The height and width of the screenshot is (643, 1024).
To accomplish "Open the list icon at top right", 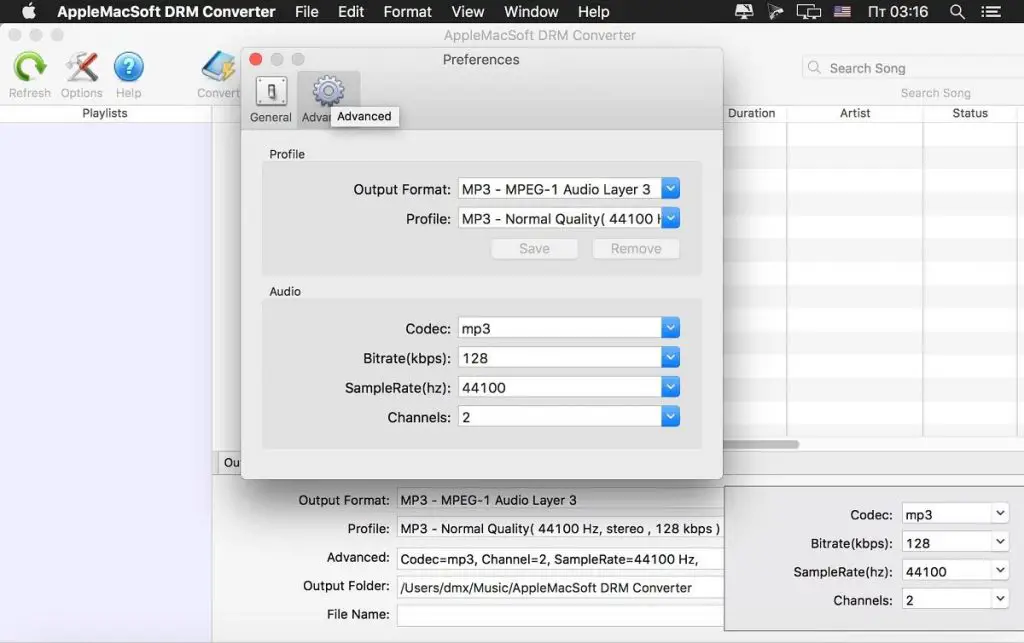I will coord(991,11).
